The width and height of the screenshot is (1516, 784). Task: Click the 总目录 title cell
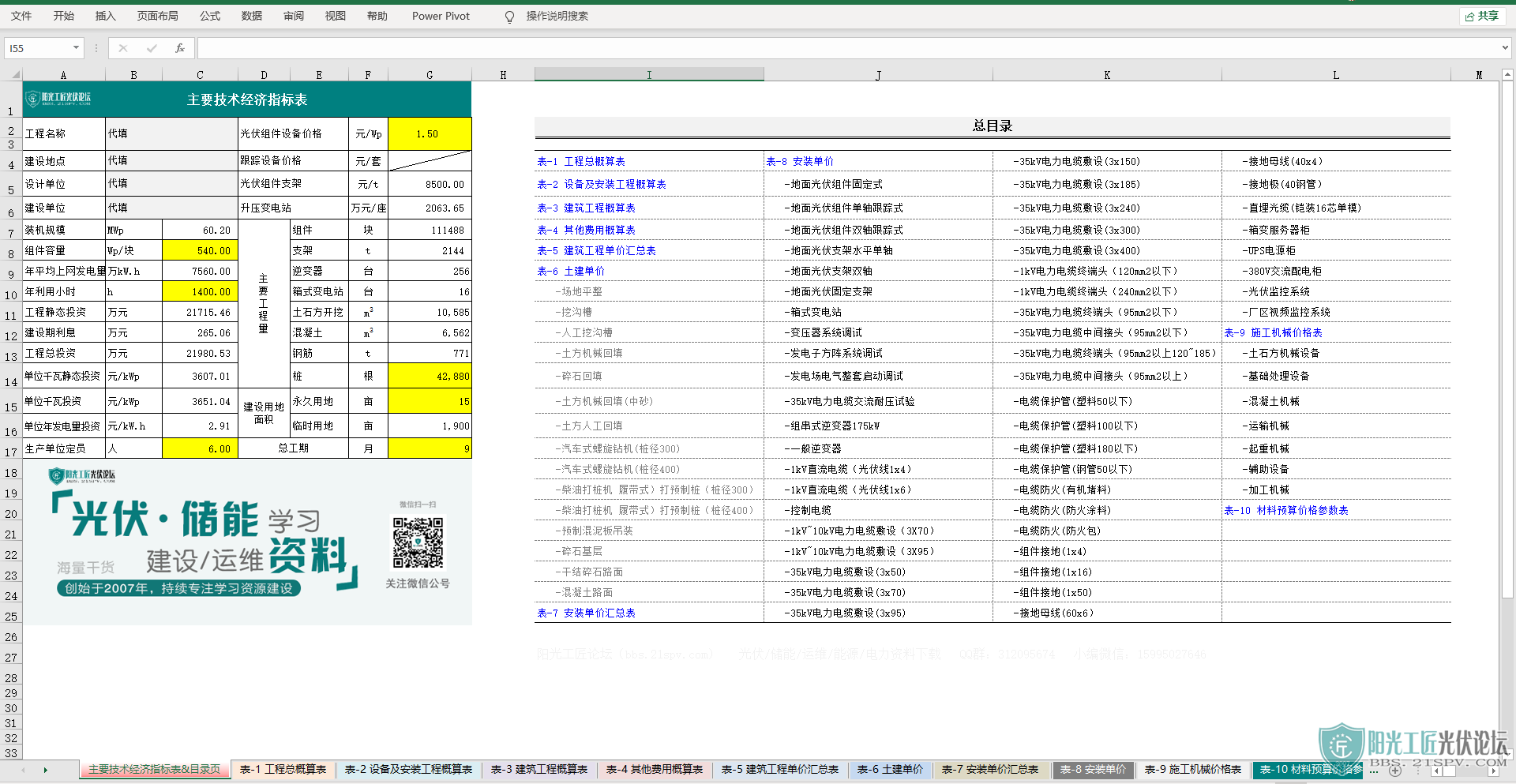pos(993,126)
